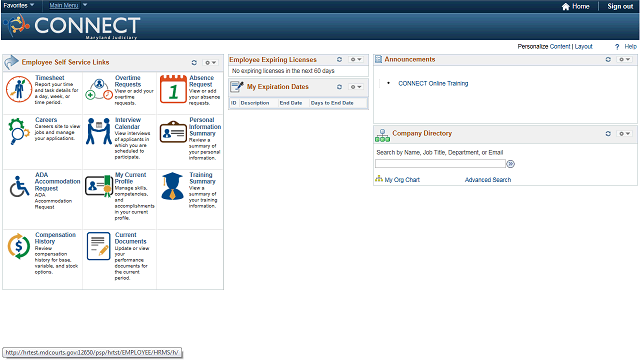Click the My Org Chart icon

(x=379, y=179)
